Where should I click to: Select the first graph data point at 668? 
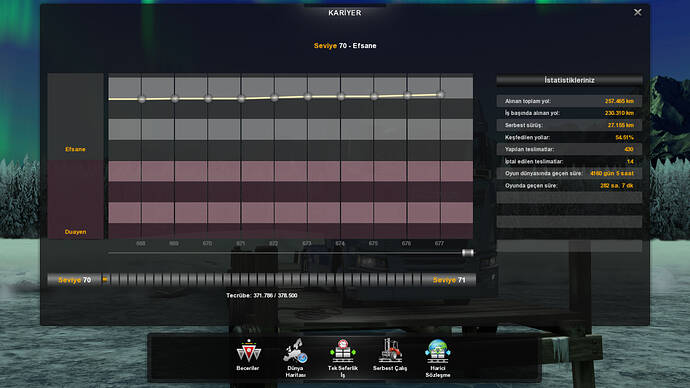click(x=142, y=99)
